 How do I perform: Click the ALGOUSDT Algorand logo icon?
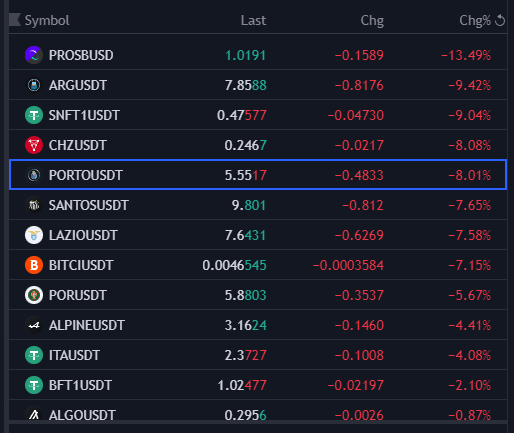(x=34, y=414)
